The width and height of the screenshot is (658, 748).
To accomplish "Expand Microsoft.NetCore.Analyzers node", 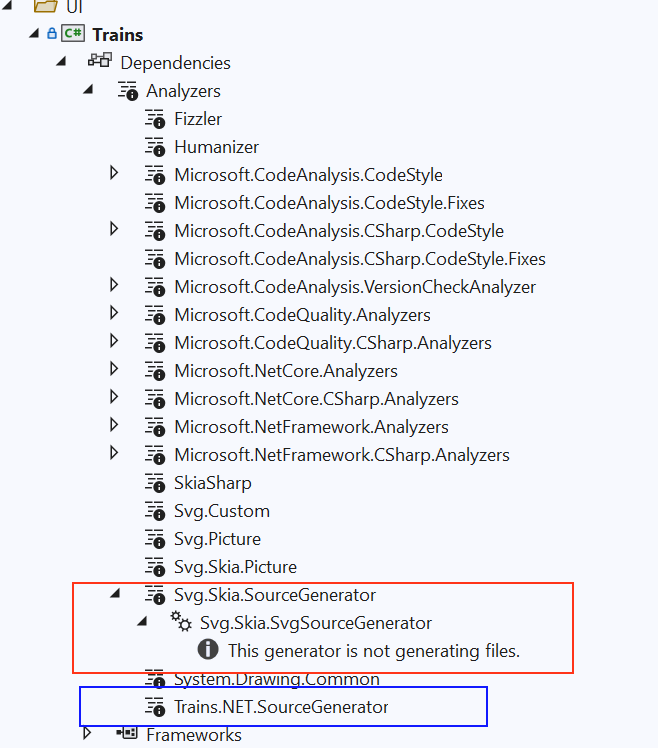I will (x=114, y=369).
